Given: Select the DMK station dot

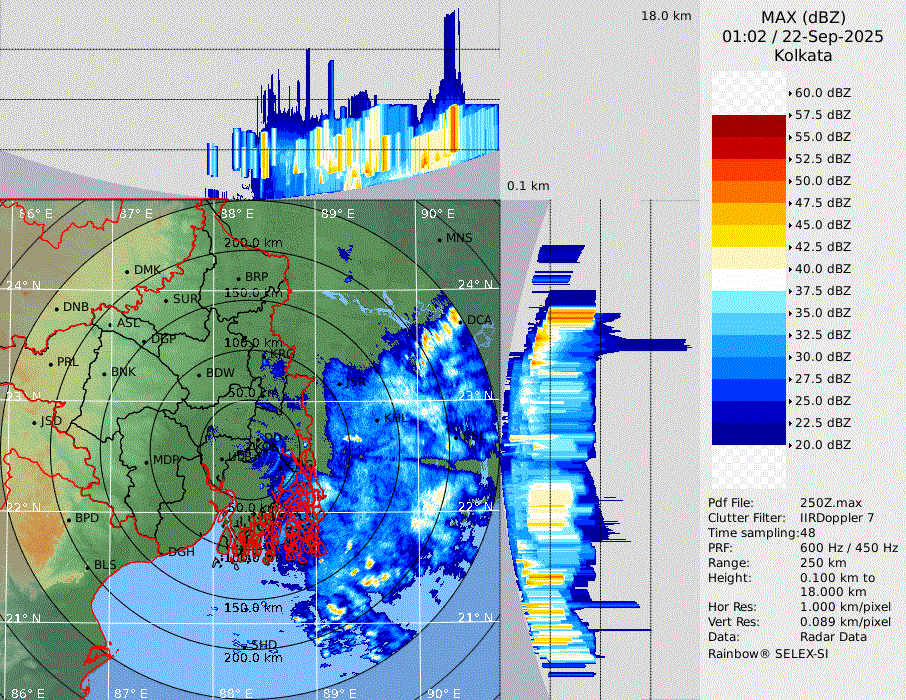Looking at the screenshot, I should [x=128, y=271].
